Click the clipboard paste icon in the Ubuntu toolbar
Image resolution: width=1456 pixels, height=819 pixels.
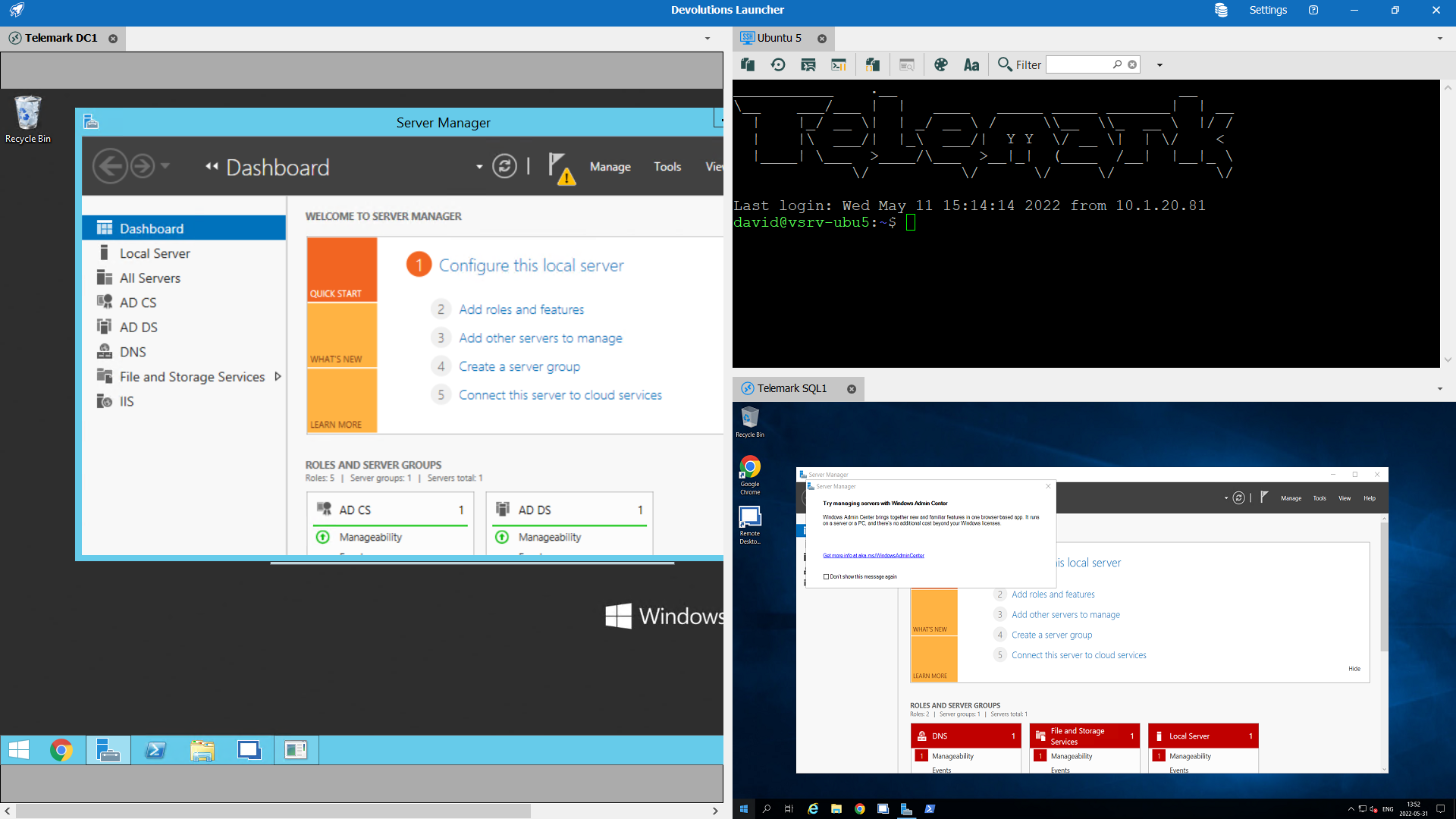(x=748, y=64)
